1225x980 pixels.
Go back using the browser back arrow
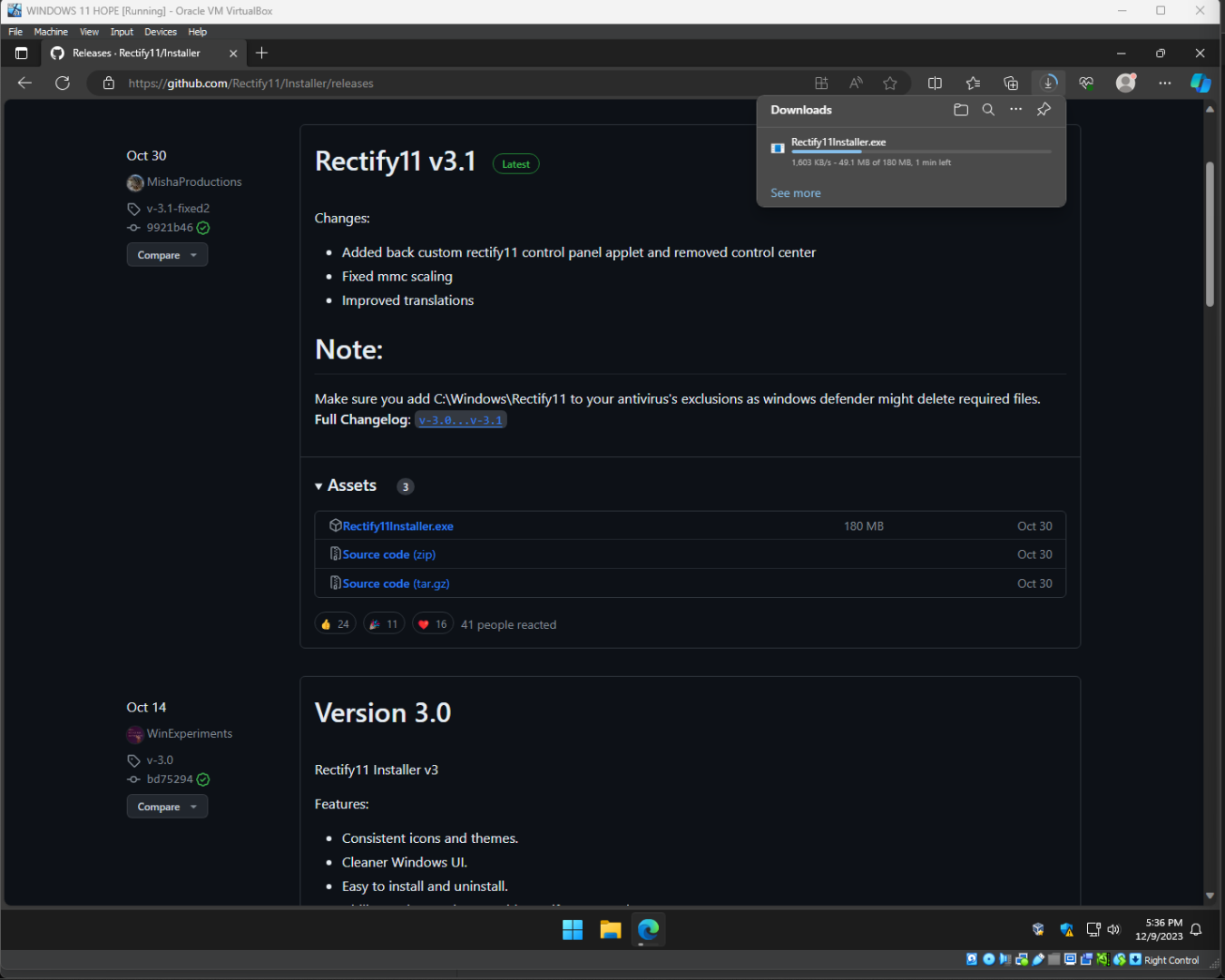pos(24,83)
